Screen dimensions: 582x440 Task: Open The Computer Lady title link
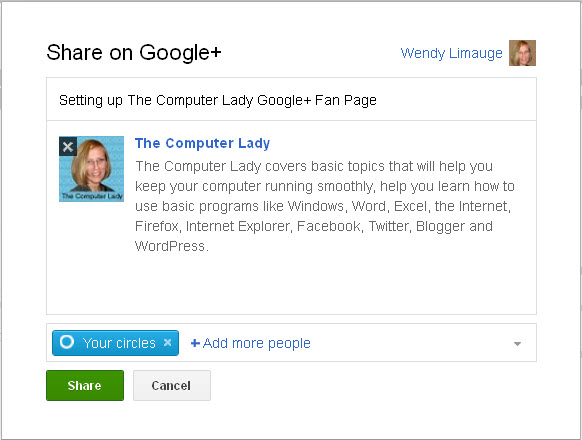202,143
